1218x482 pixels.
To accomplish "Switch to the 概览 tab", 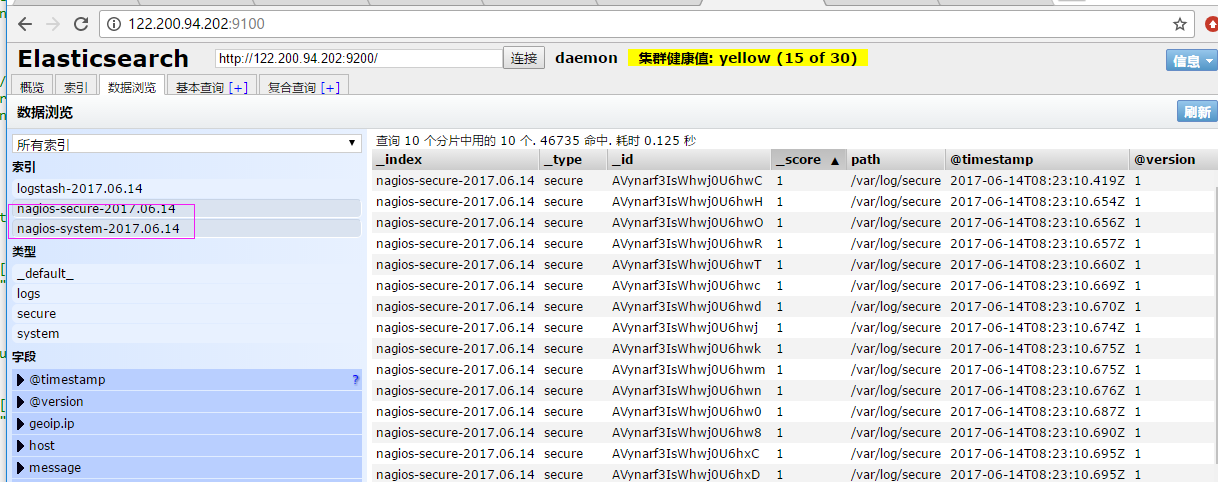I will (32, 87).
